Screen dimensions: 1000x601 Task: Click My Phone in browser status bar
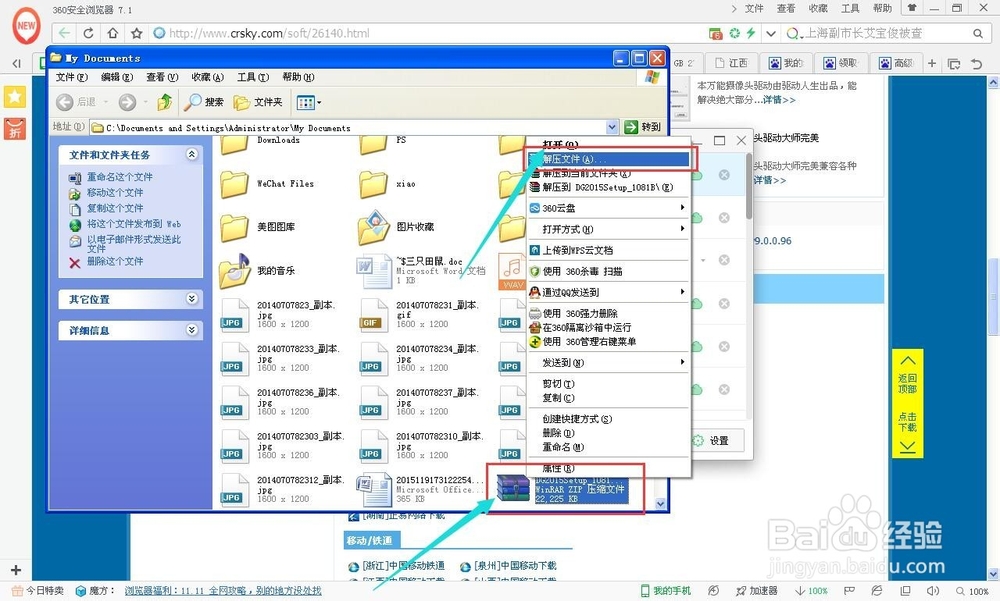[666, 591]
